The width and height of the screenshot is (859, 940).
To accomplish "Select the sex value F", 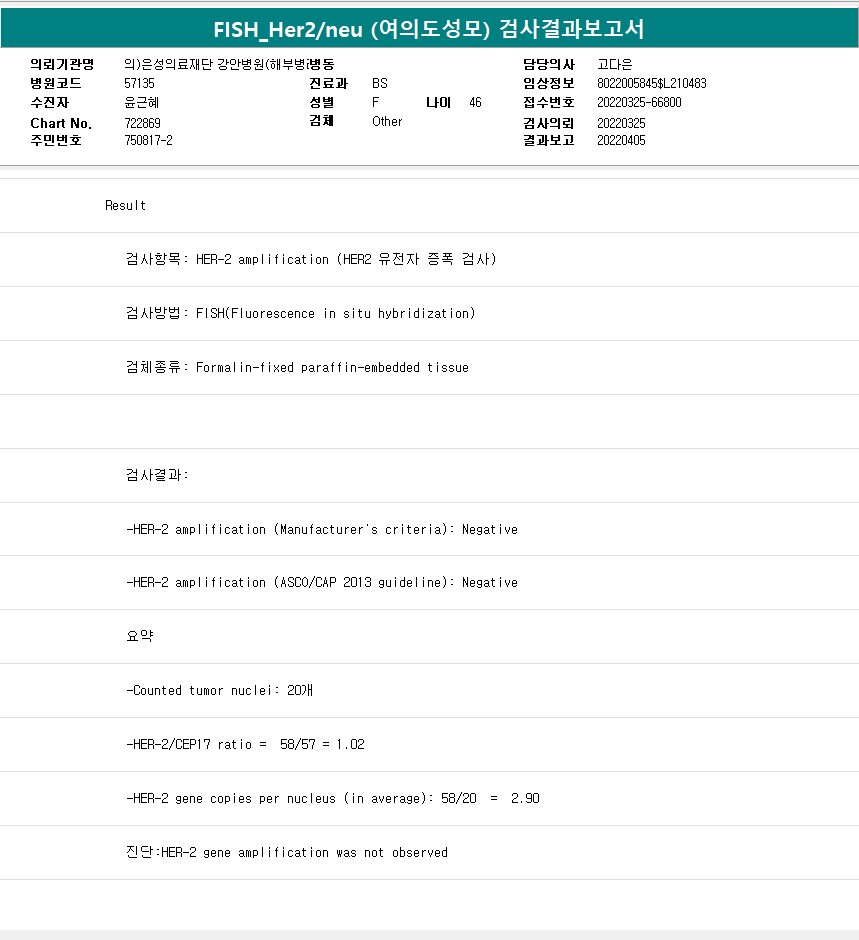I will (x=375, y=103).
